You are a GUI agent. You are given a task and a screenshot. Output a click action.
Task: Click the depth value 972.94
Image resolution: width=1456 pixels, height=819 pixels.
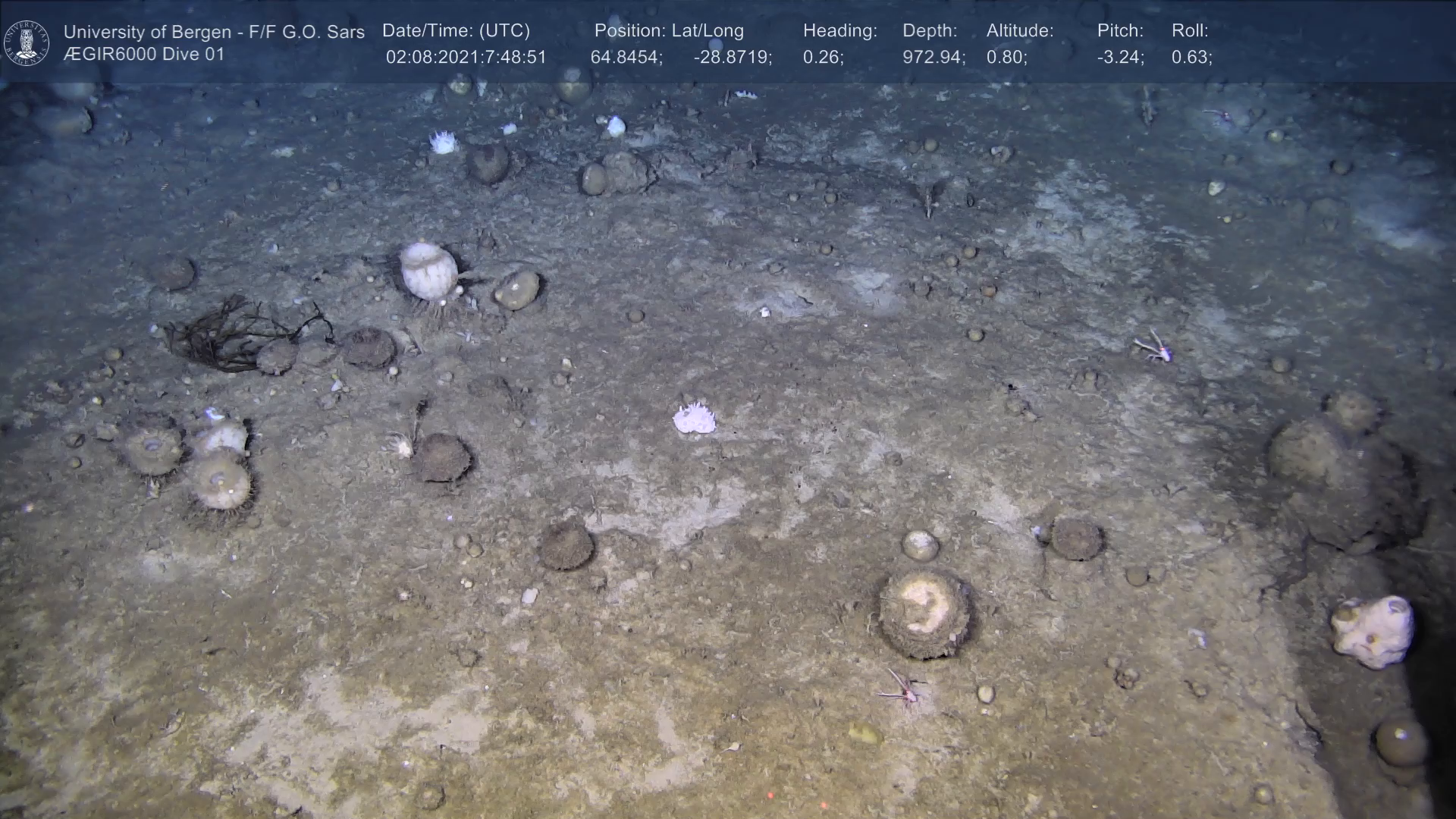pos(934,58)
